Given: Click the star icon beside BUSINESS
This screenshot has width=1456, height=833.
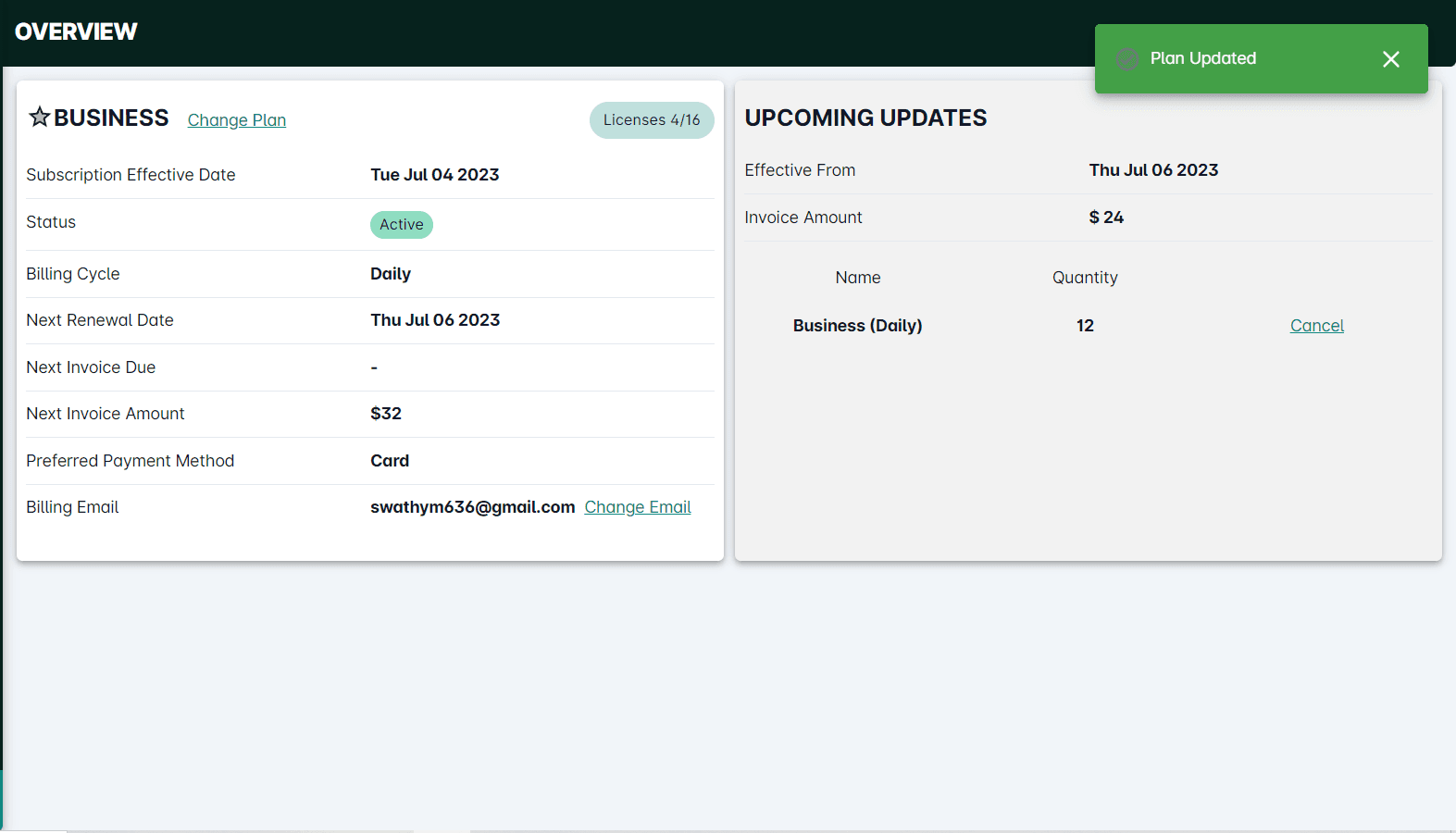Looking at the screenshot, I should [x=39, y=117].
